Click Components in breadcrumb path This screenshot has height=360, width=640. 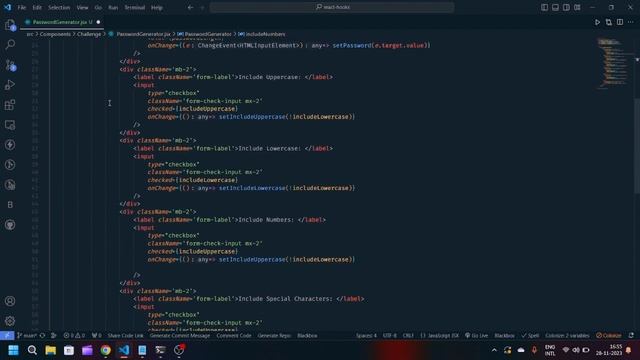pyautogui.click(x=55, y=34)
